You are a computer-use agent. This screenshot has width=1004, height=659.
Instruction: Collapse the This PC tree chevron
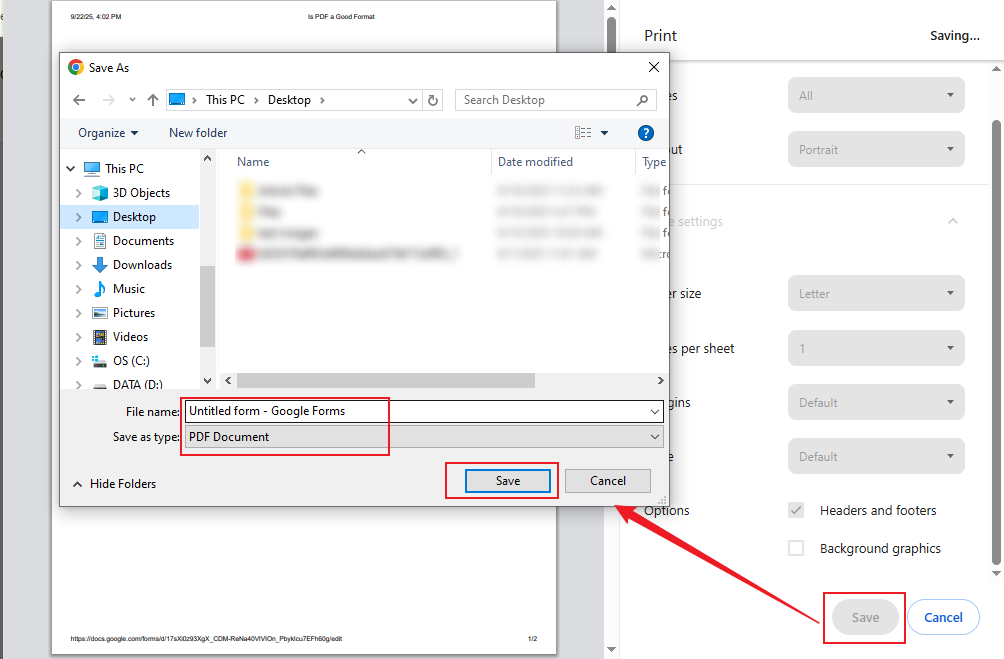click(x=70, y=168)
